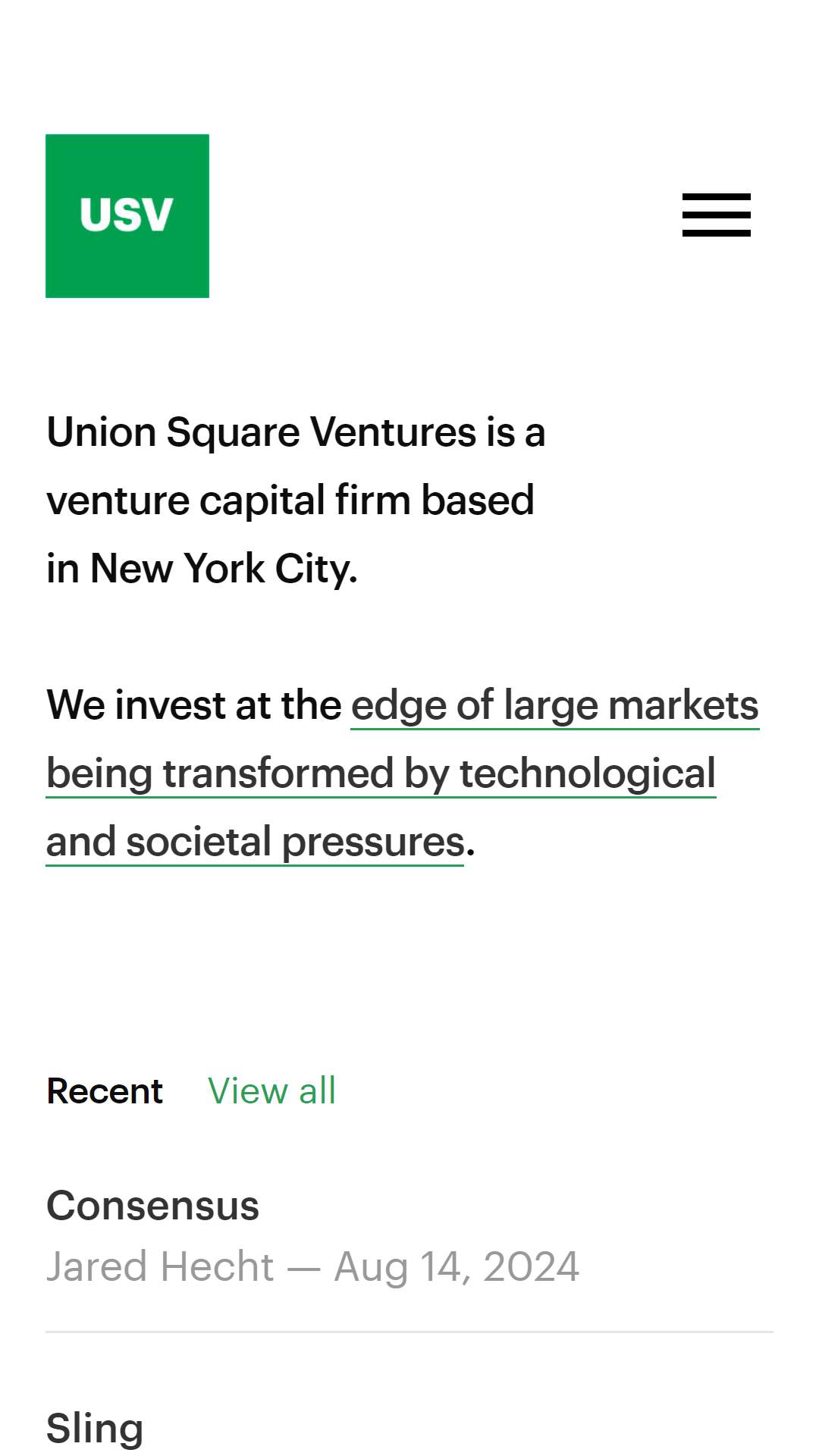Click the 'We invest at the' text
Screen dimensions: 819x1456
pyautogui.click(x=194, y=705)
